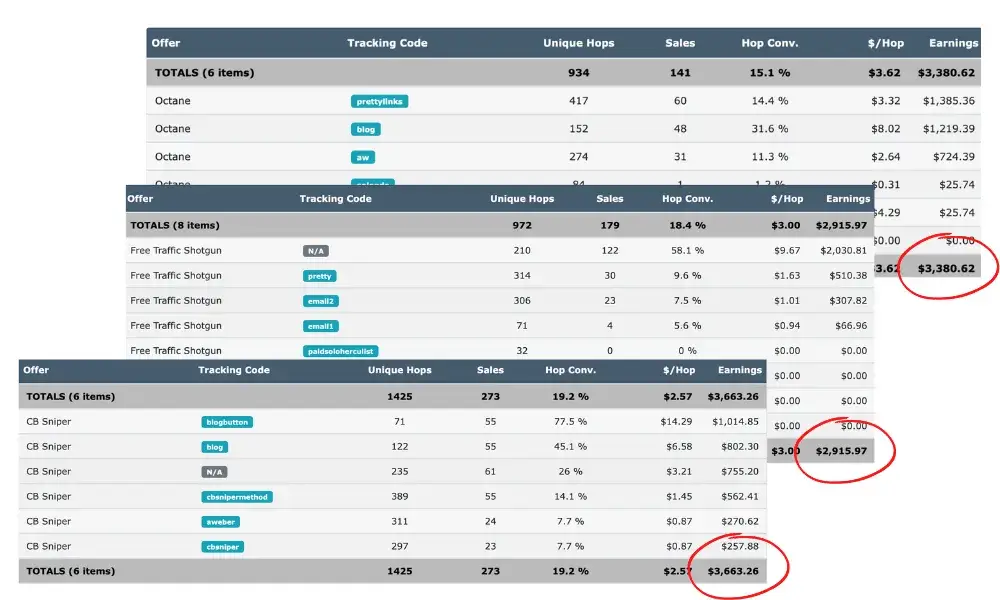This screenshot has width=1000, height=600.
Task: Select the cbsnipermethod tracking badge
Action: tap(235, 496)
